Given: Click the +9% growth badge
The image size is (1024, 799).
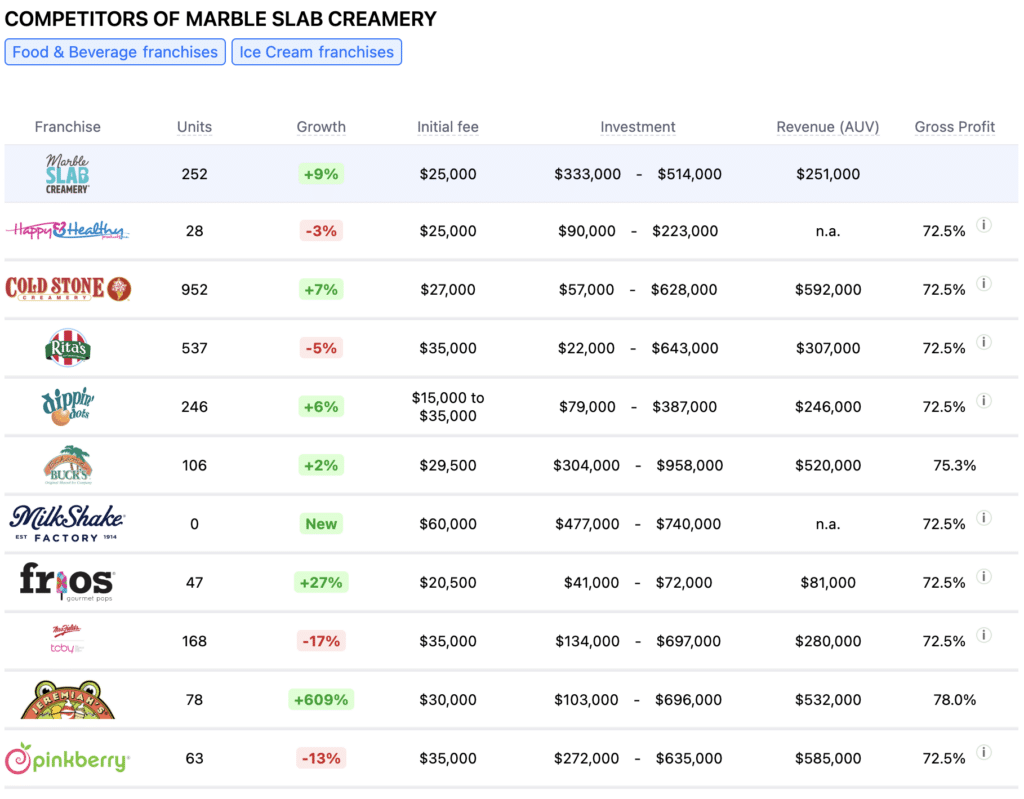Looking at the screenshot, I should [x=321, y=174].
